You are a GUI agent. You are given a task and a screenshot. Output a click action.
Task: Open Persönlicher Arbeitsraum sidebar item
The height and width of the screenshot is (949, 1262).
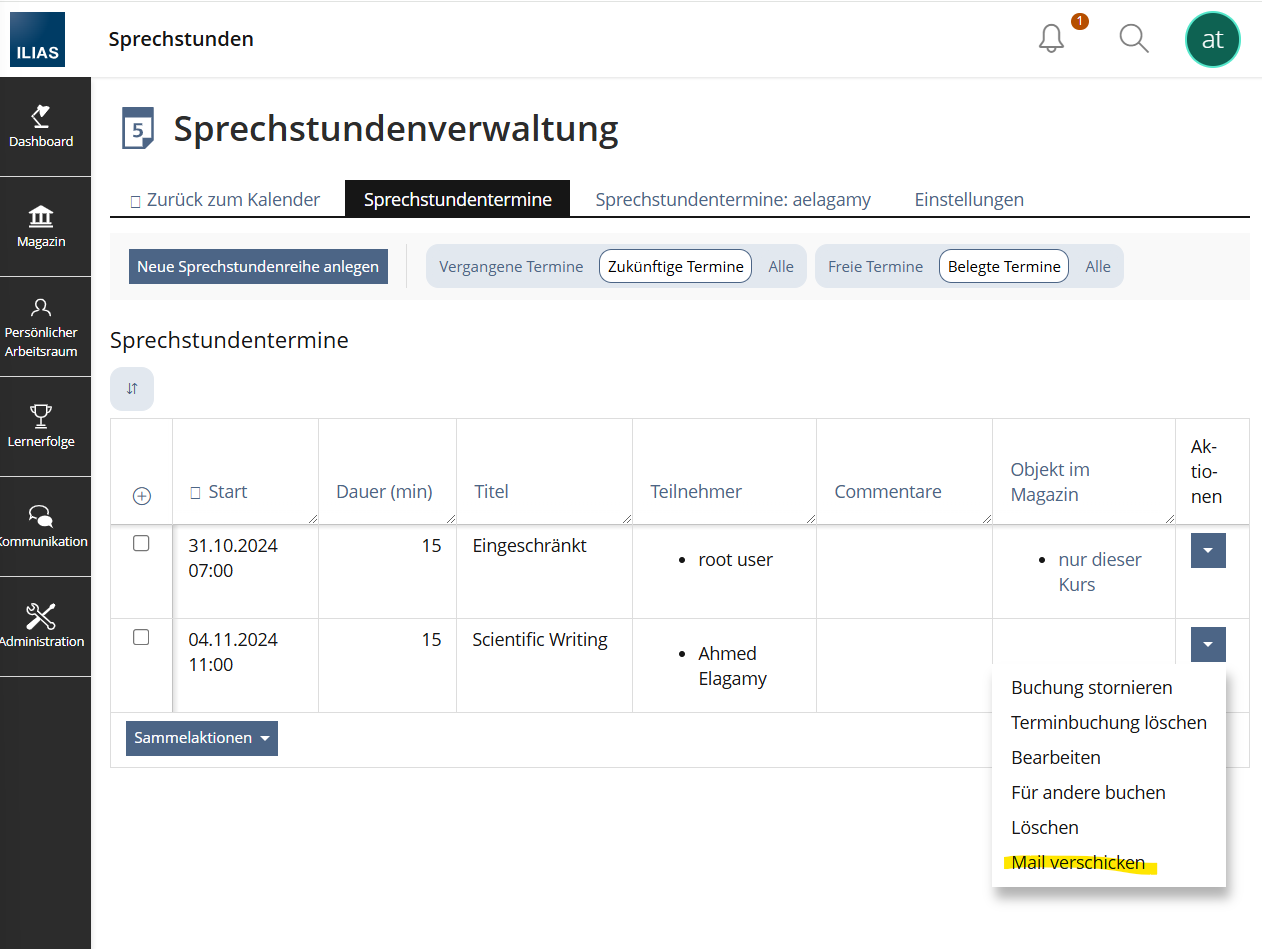tap(42, 327)
